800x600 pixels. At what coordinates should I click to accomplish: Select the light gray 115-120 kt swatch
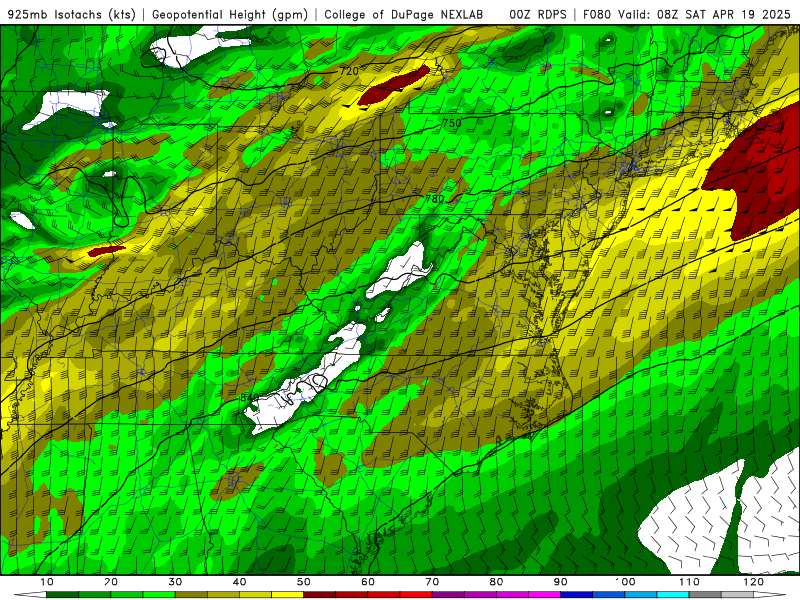pos(737,595)
